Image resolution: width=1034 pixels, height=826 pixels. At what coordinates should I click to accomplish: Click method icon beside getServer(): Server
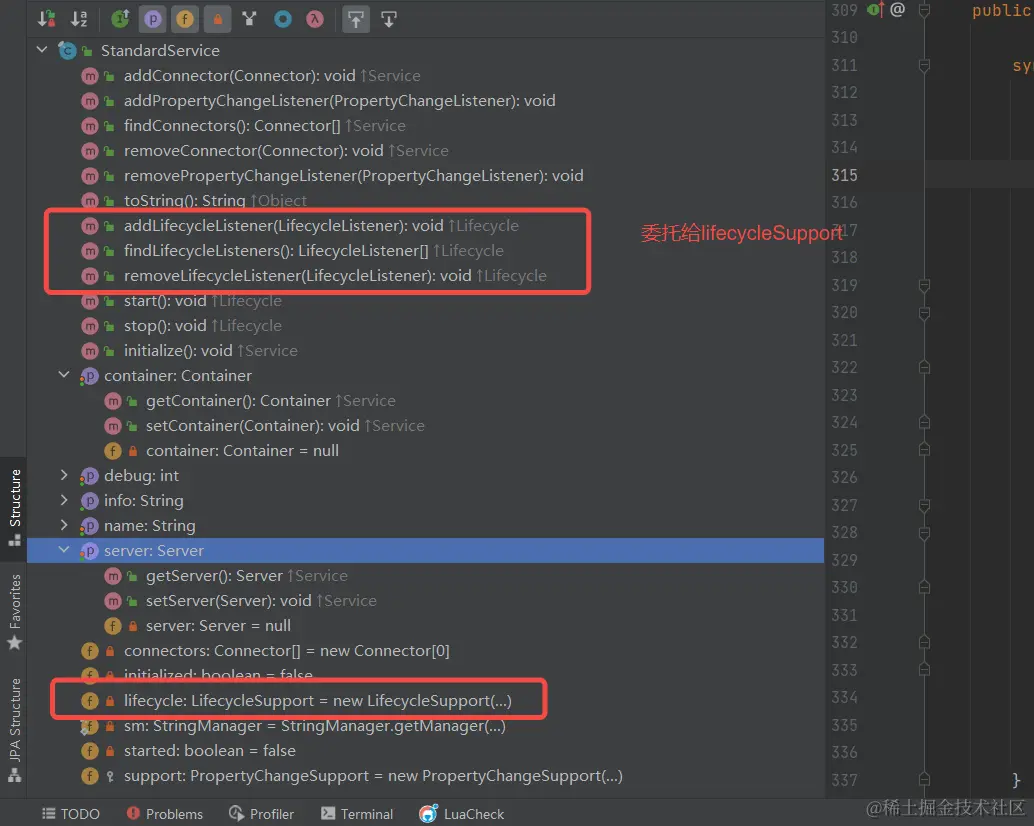(x=113, y=576)
